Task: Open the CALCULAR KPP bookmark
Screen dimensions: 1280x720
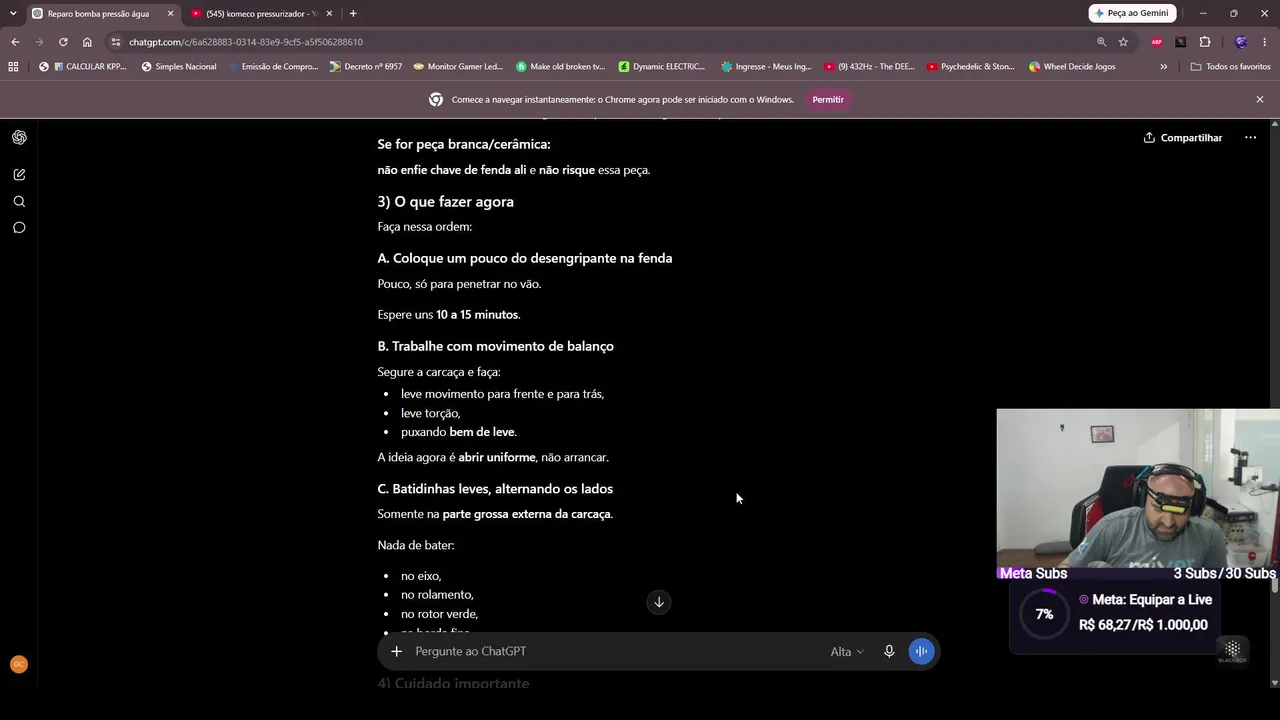Action: (82, 67)
